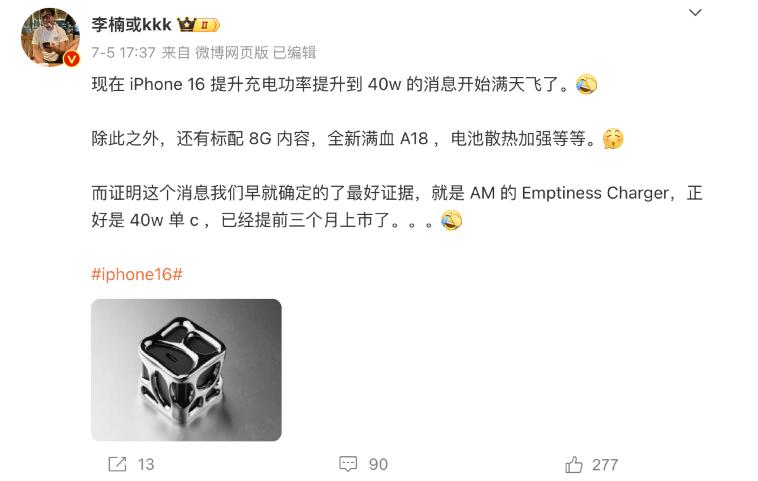The height and width of the screenshot is (481, 758).
Task: Toggle the thumbs-up like icon
Action: click(574, 464)
